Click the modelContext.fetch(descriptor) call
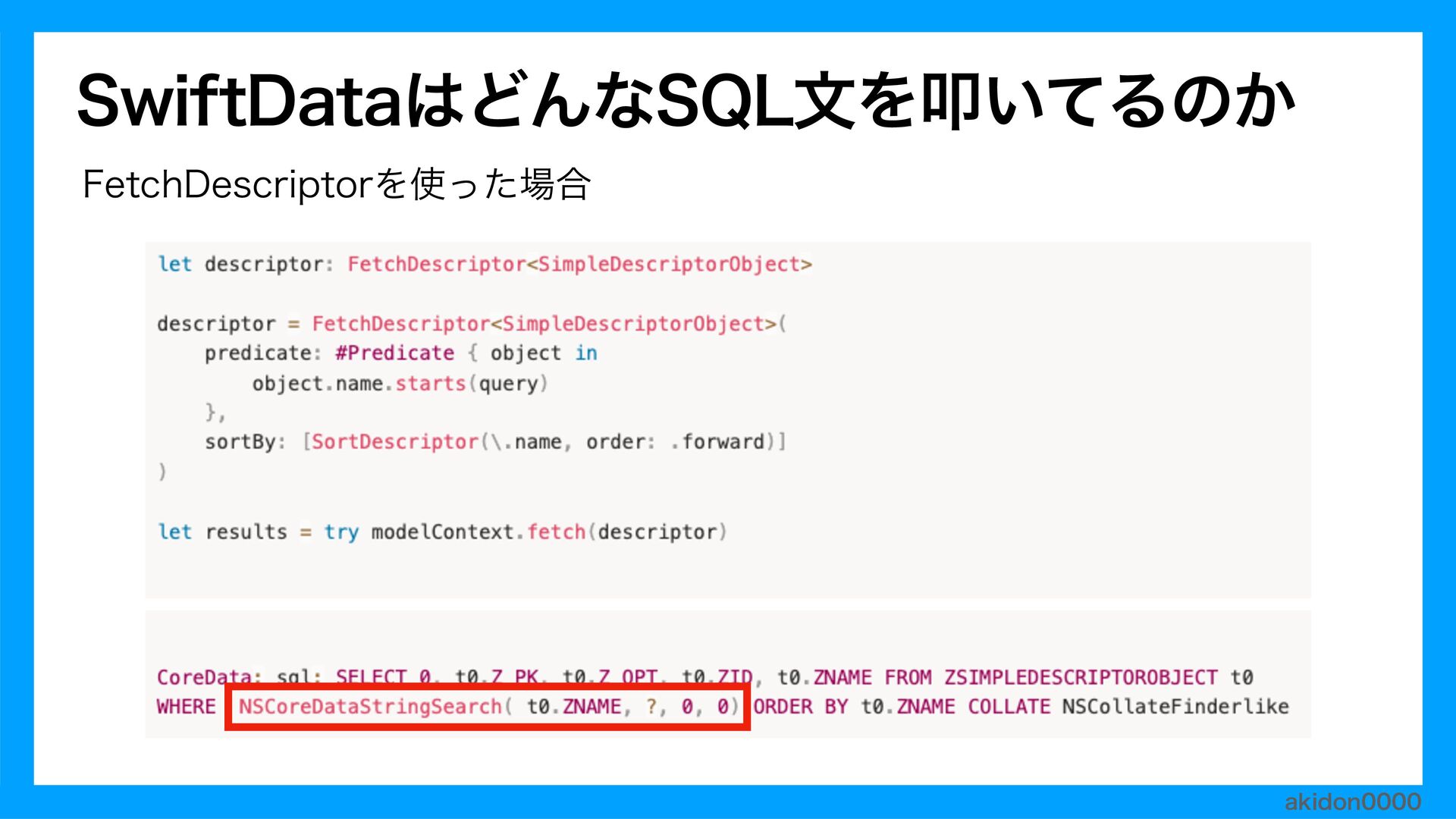This screenshot has height=819, width=1456. 548,532
